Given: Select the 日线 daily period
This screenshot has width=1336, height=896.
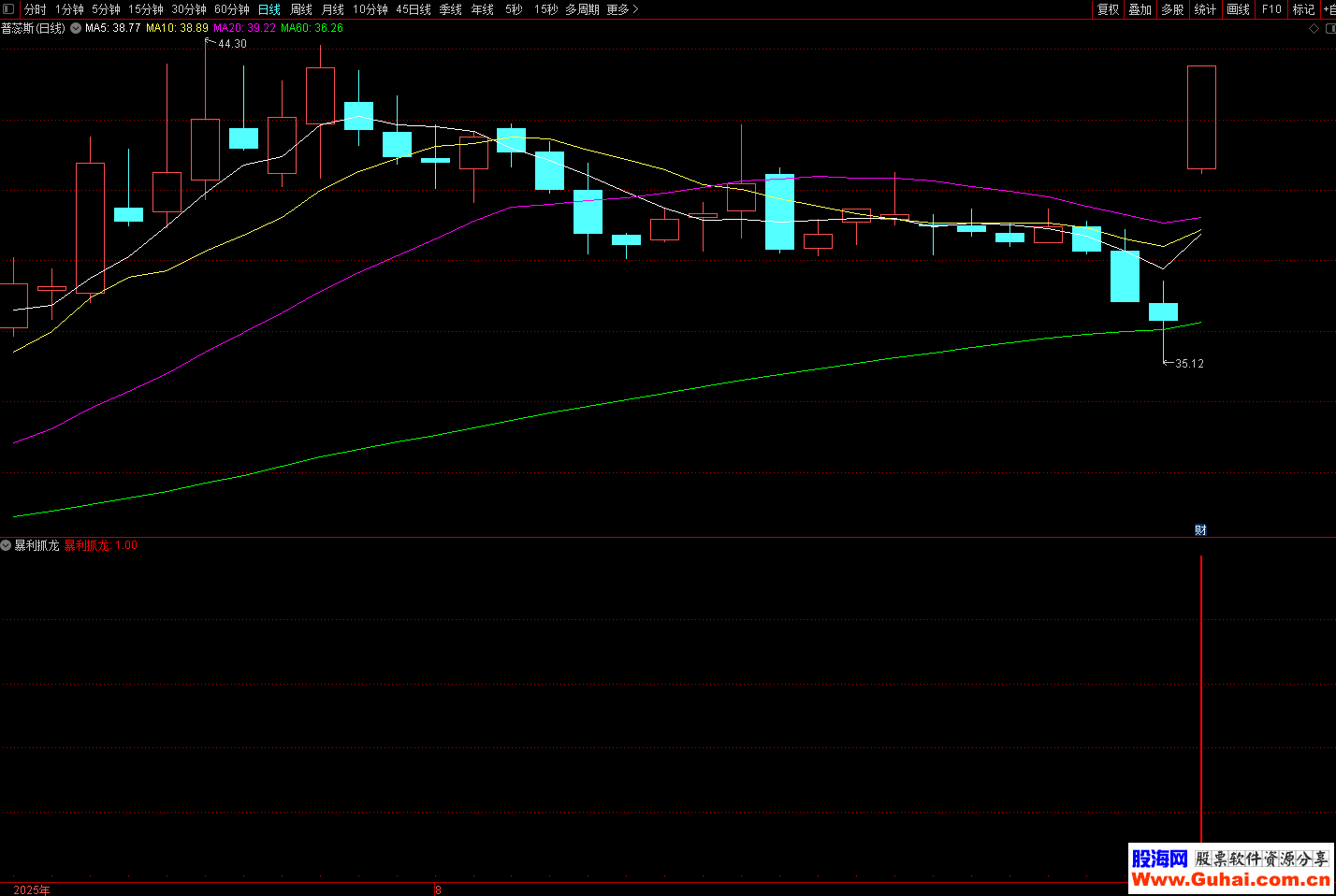Looking at the screenshot, I should [269, 9].
